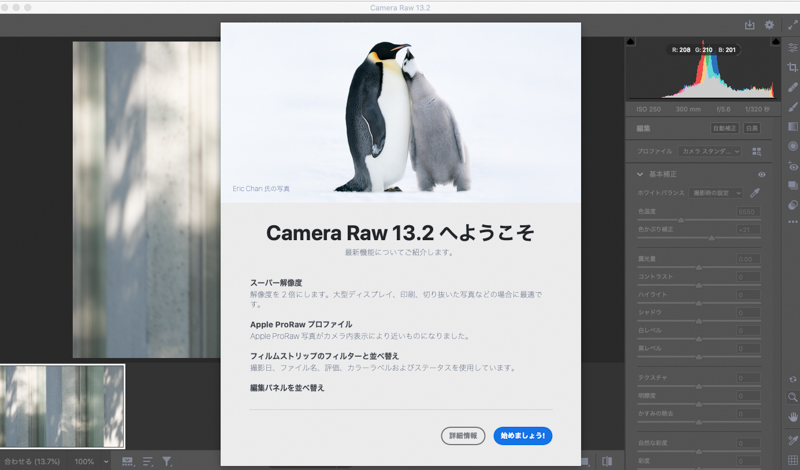Click the ISO 250 metadata text
Image resolution: width=800 pixels, height=470 pixels.
point(648,109)
